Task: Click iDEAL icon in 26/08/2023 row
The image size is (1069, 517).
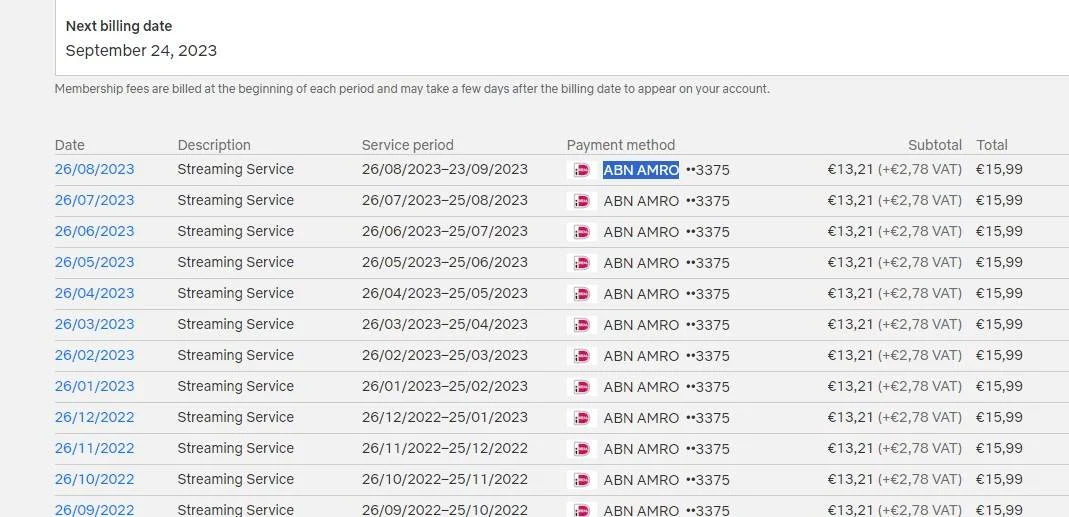Action: coord(582,170)
